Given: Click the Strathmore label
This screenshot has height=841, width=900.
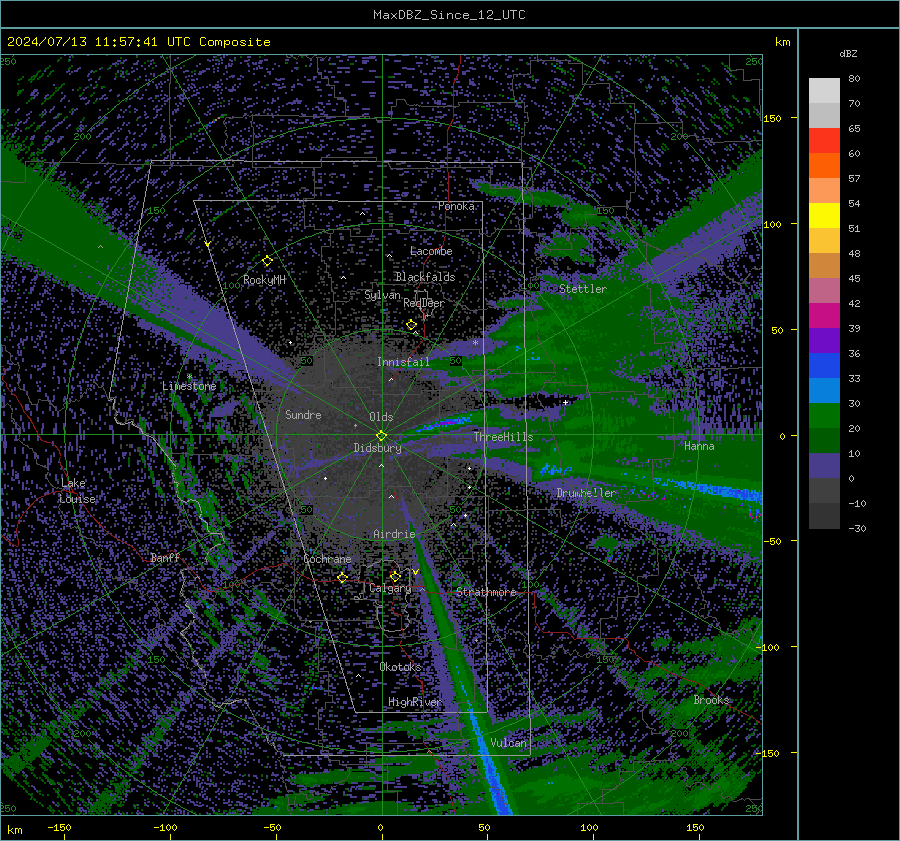Looking at the screenshot, I should pyautogui.click(x=486, y=592).
